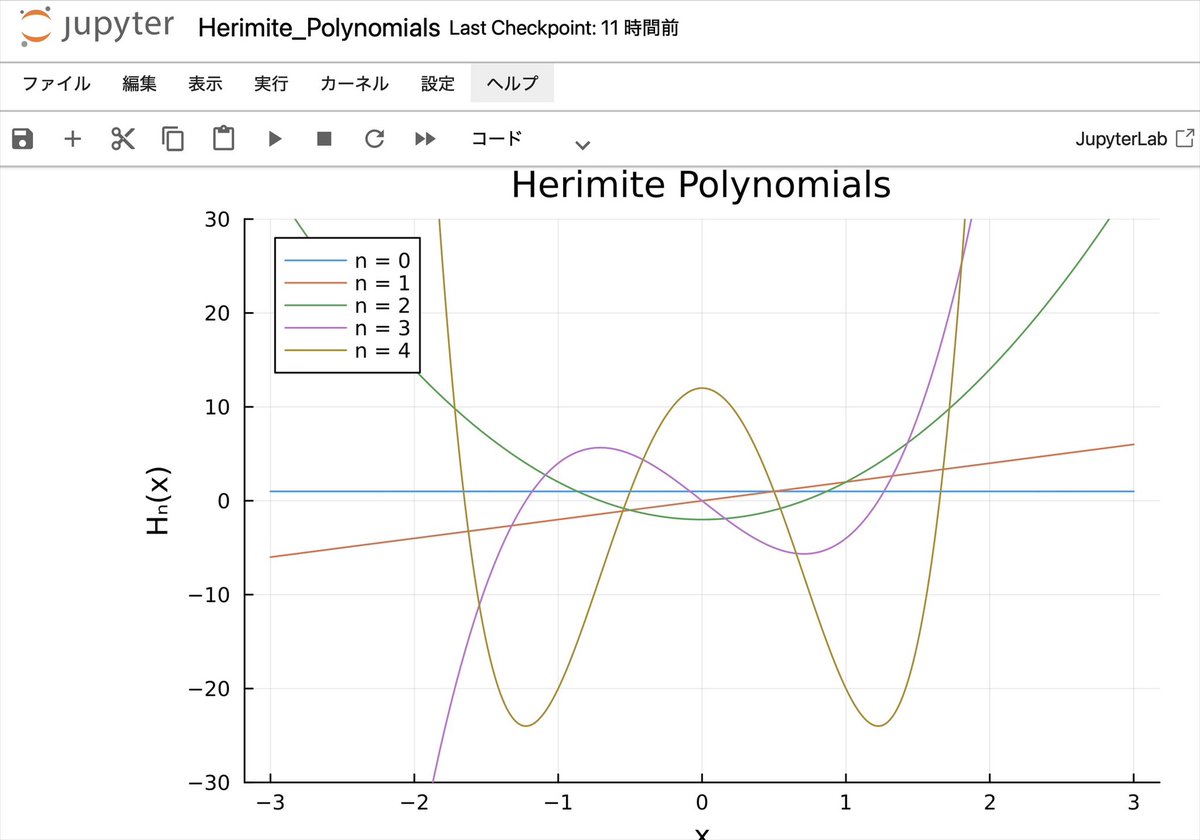Image resolution: width=1200 pixels, height=840 pixels.
Task: Click the y-axis tick label 20
Action: pos(217,313)
